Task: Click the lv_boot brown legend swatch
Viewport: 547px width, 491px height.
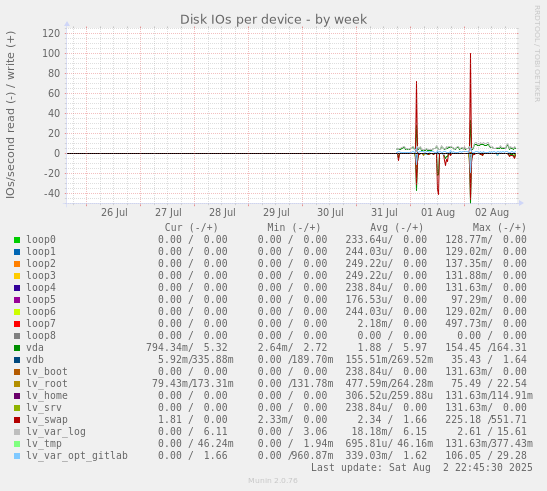Action: pyautogui.click(x=17, y=372)
